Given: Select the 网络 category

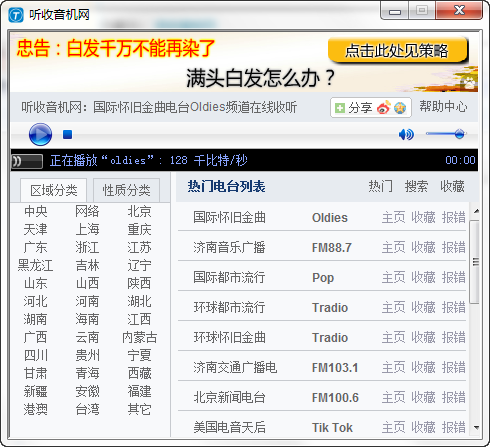Looking at the screenshot, I should (87, 211).
